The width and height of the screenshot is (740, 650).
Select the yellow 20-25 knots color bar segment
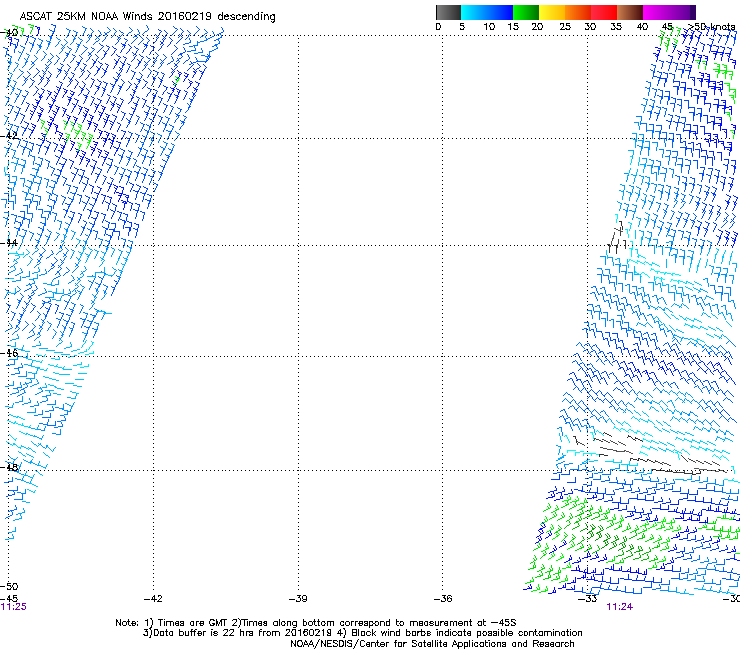[x=552, y=12]
